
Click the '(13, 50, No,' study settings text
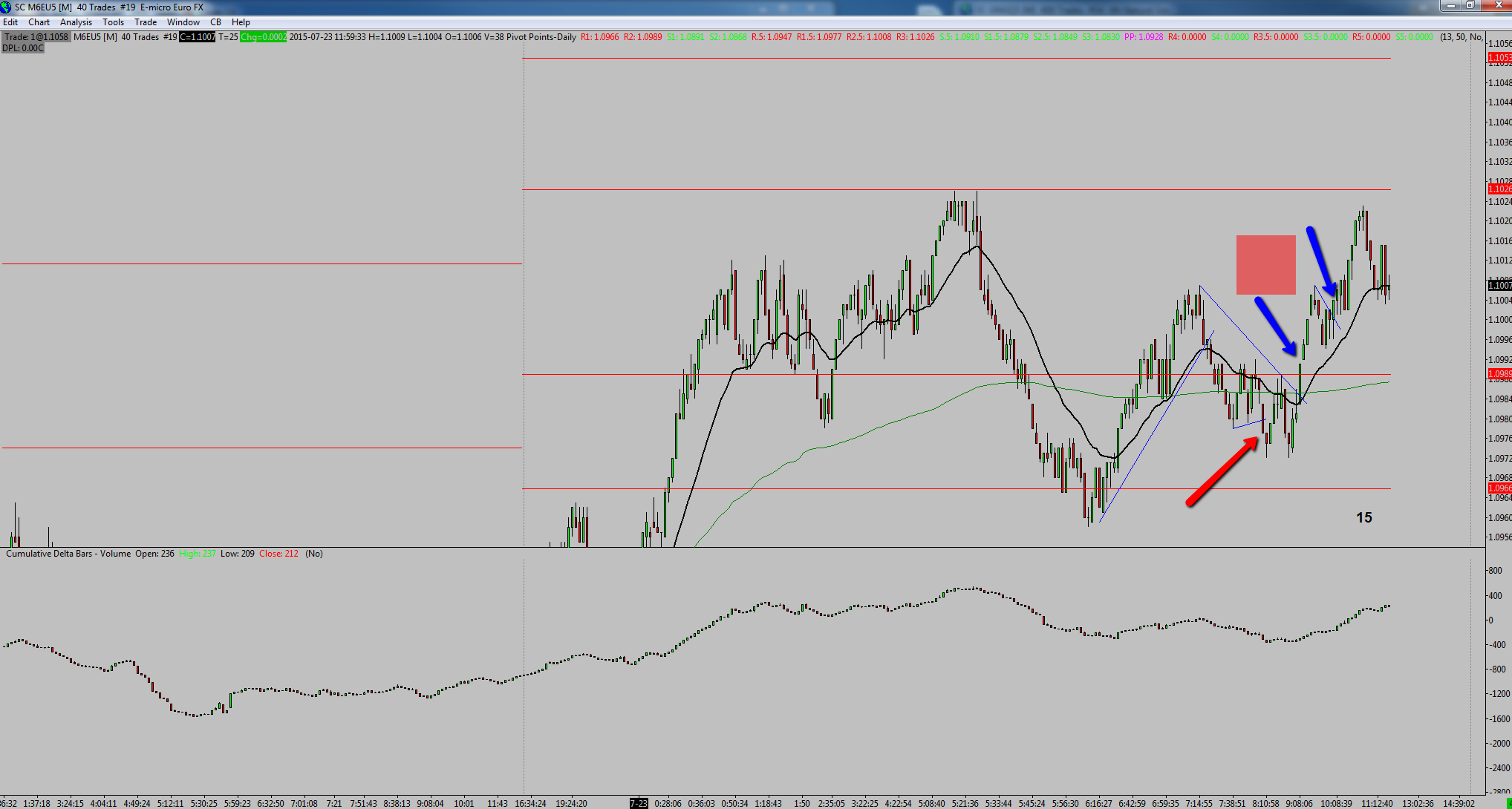point(1462,37)
